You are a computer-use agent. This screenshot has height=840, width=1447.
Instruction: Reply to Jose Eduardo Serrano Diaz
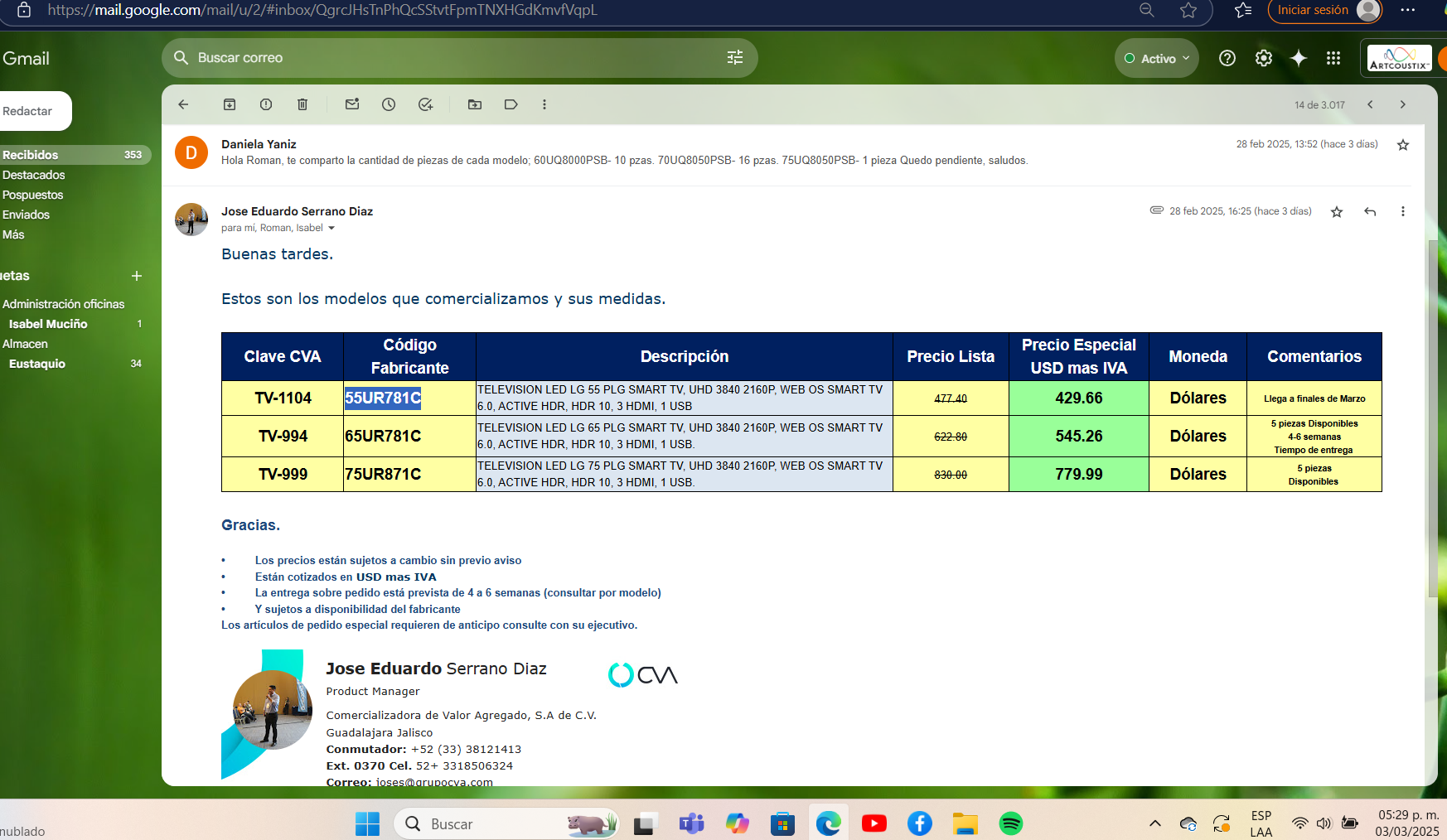1370,212
